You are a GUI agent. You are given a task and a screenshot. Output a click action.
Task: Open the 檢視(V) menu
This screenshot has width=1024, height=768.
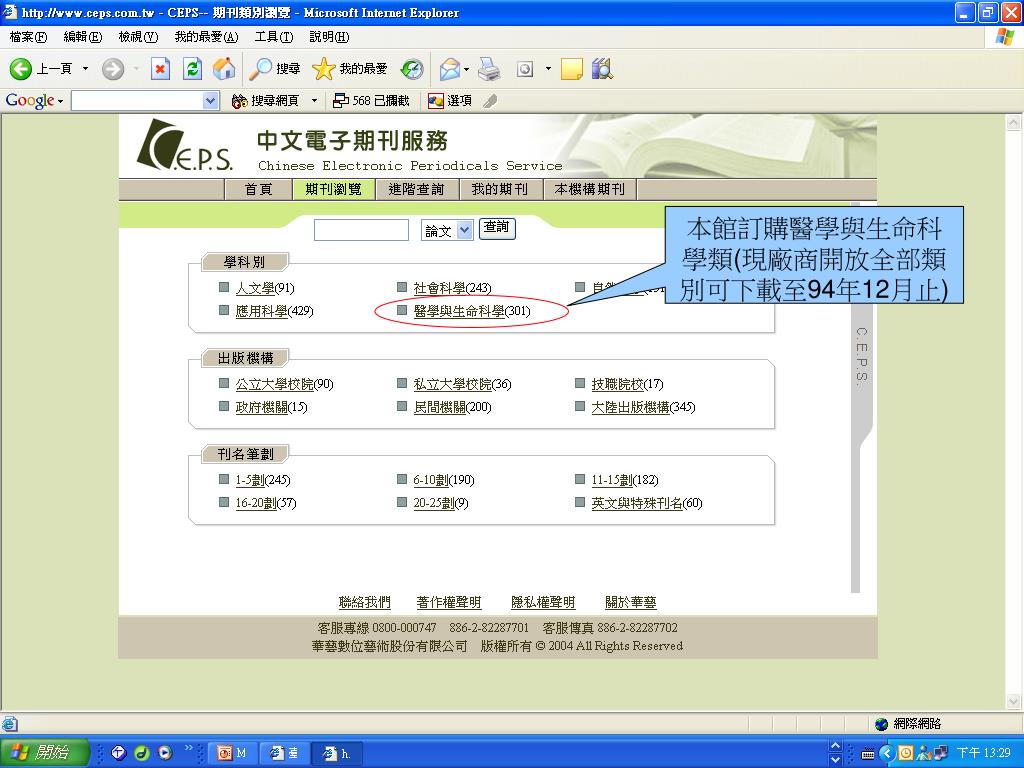(138, 37)
